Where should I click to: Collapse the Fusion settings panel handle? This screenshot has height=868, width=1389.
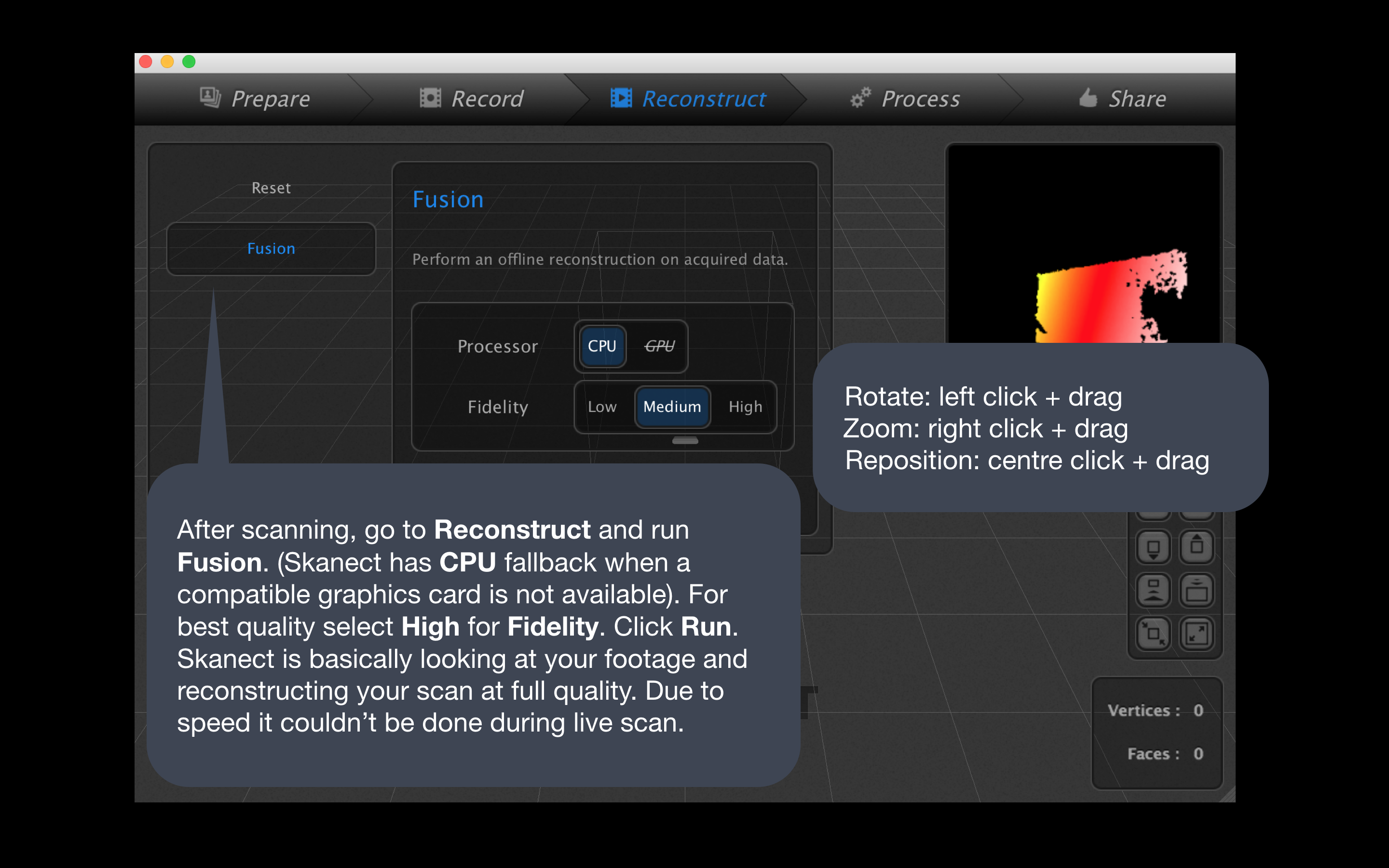click(x=685, y=441)
